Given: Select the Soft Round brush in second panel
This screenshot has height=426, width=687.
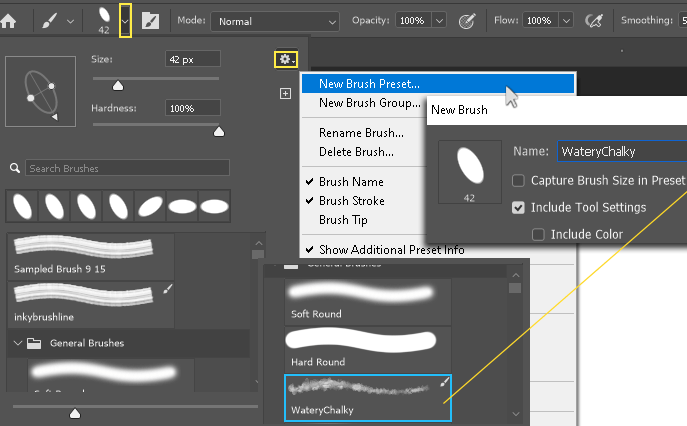Looking at the screenshot, I should pos(368,302).
